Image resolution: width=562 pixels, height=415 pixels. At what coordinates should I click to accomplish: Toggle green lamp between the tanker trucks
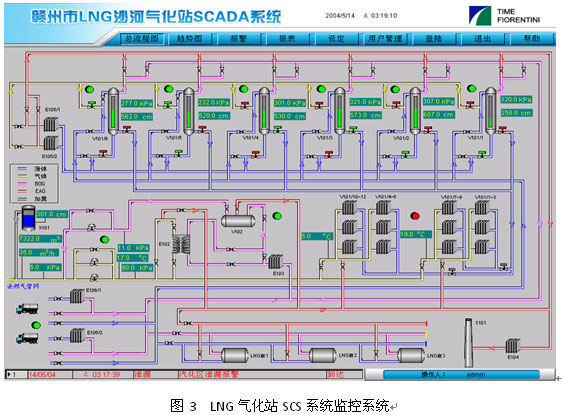[36, 325]
